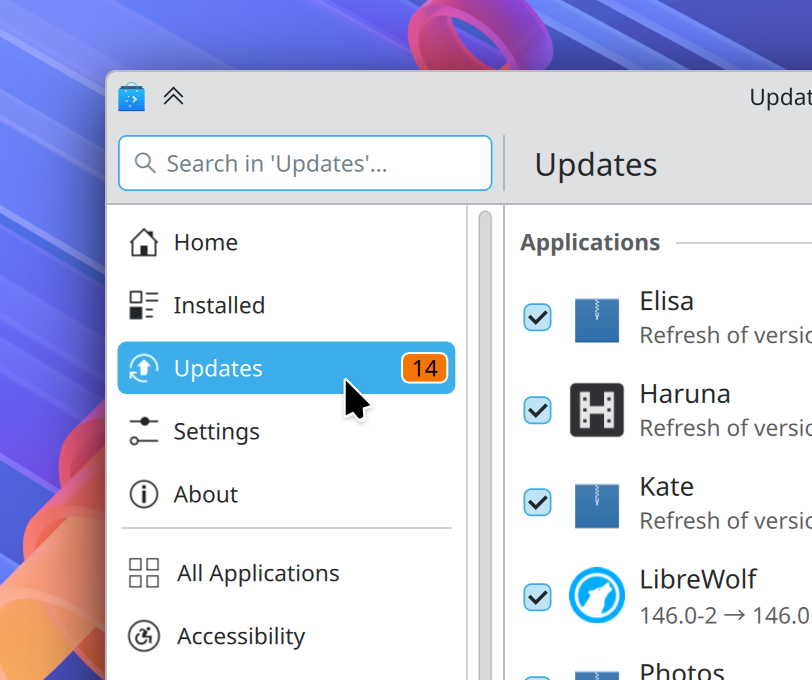Click the Discover shopping bag icon in titlebar

pyautogui.click(x=132, y=97)
